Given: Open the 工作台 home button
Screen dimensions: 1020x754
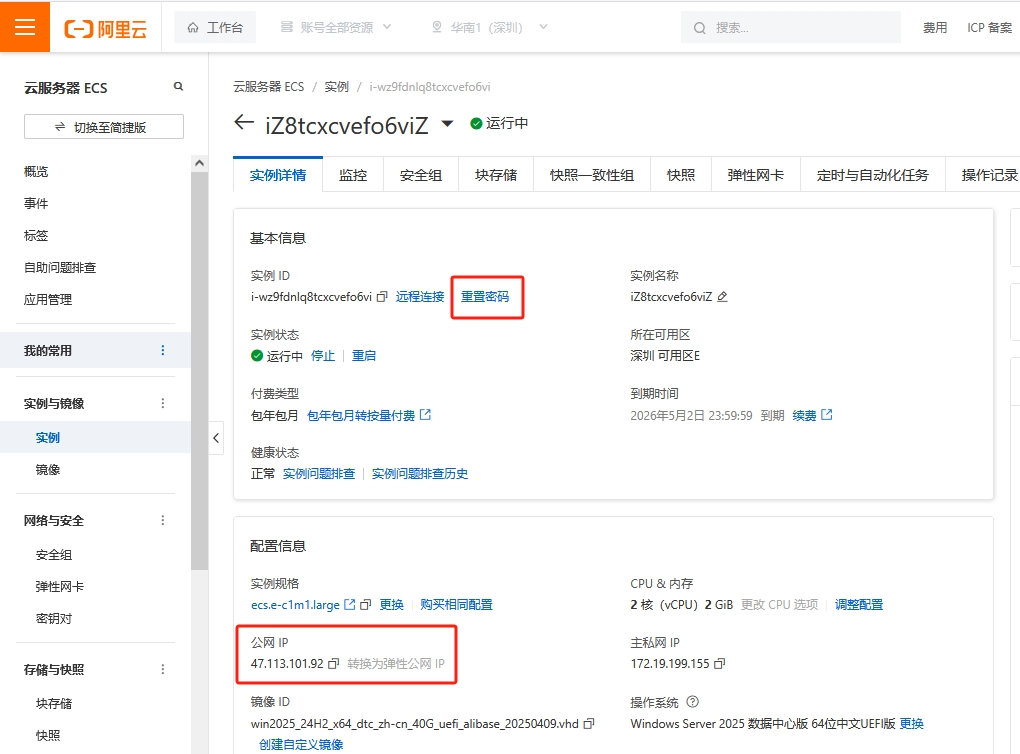Looking at the screenshot, I should click(215, 27).
